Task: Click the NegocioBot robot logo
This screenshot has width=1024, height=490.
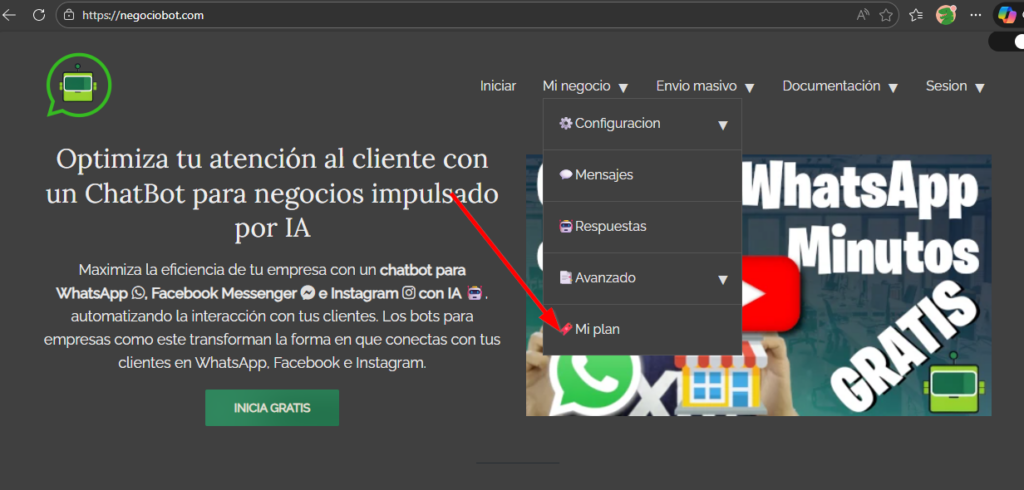Action: 78,86
